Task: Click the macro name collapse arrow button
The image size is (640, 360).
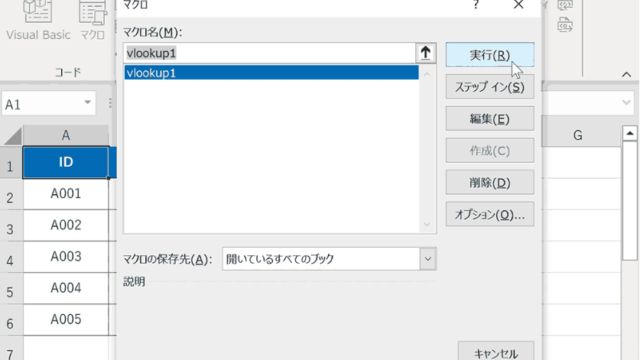Action: point(425,53)
